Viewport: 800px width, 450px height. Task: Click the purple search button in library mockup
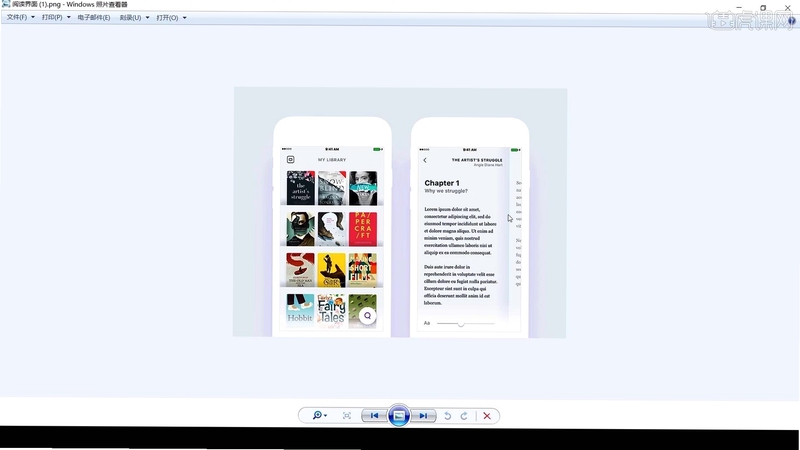click(367, 315)
